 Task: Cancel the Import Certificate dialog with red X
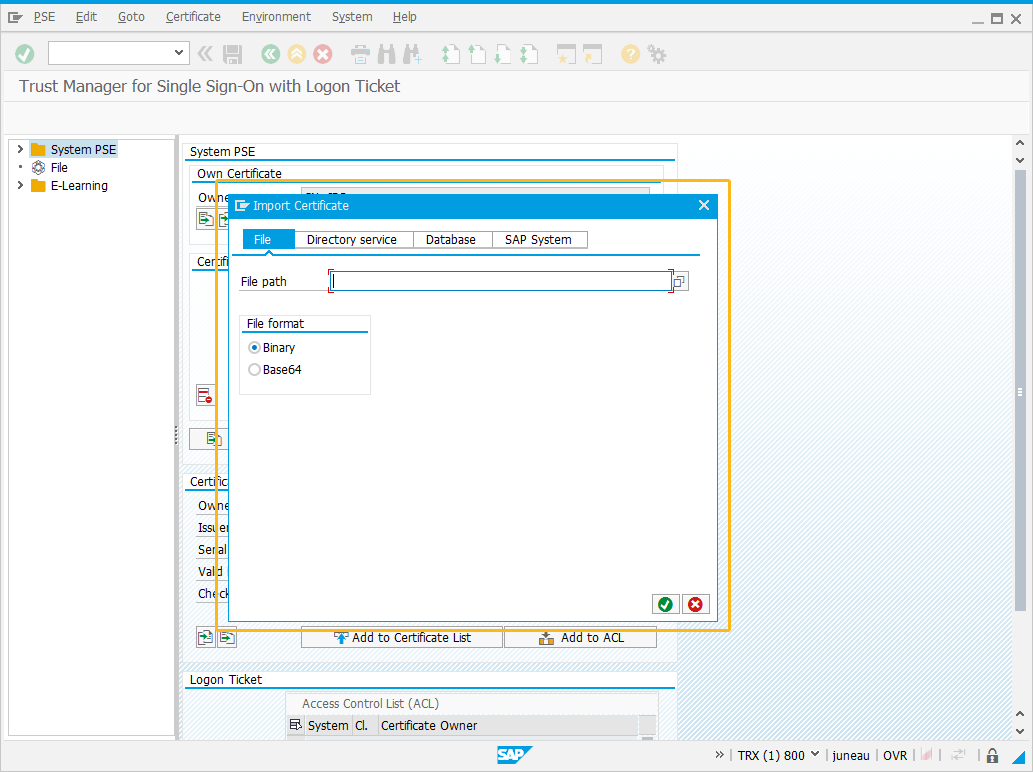tap(695, 604)
